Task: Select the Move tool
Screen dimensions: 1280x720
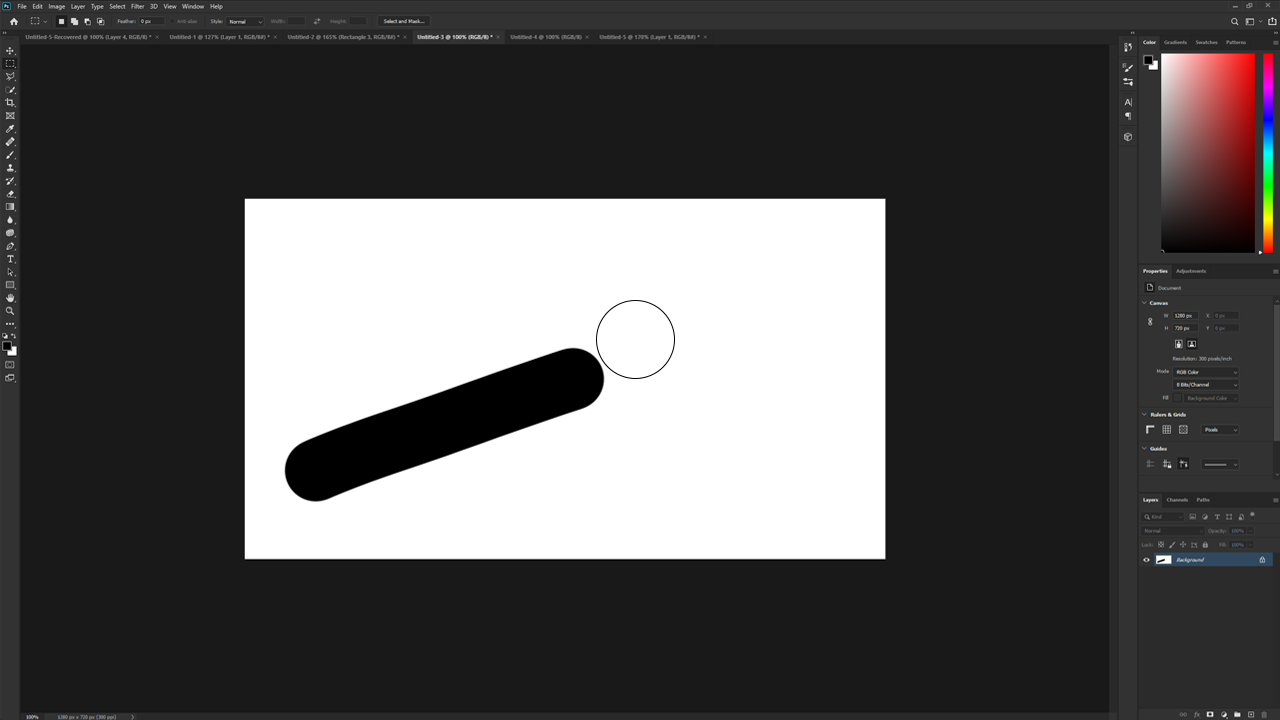Action: coord(11,50)
